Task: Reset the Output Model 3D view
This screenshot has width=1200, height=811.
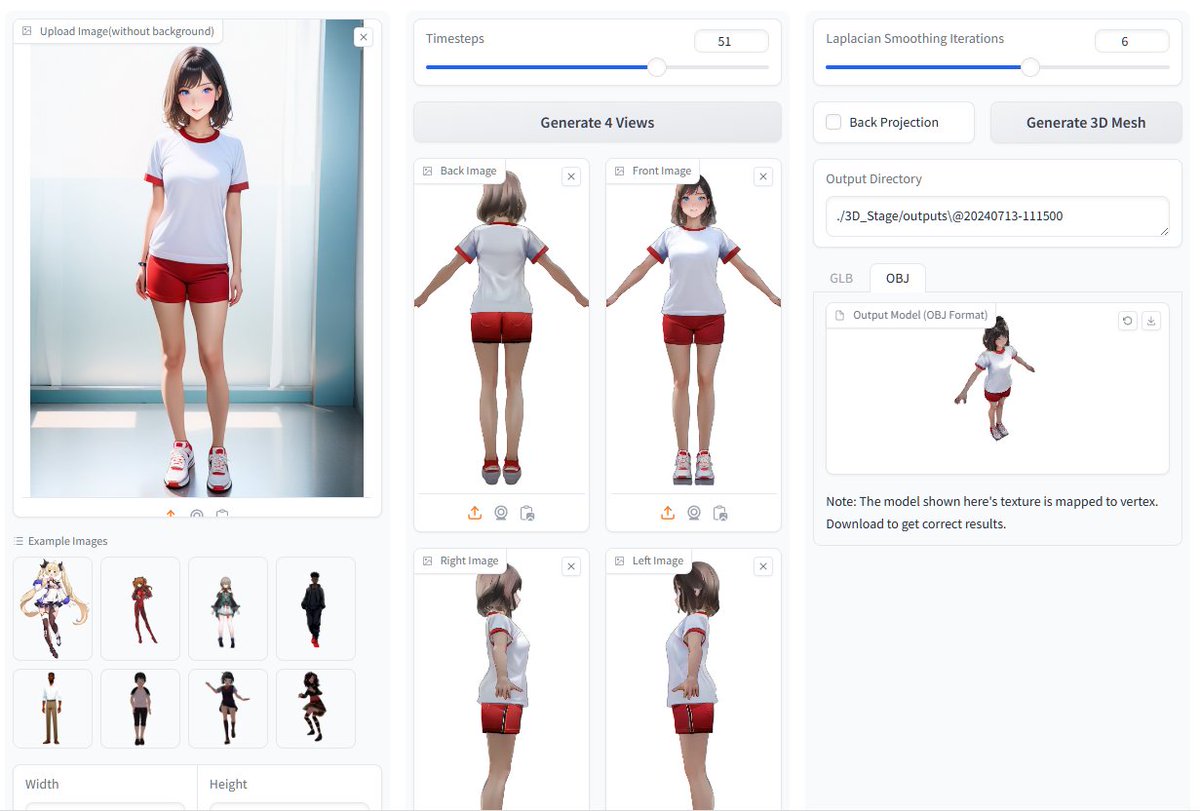Action: click(x=1128, y=321)
